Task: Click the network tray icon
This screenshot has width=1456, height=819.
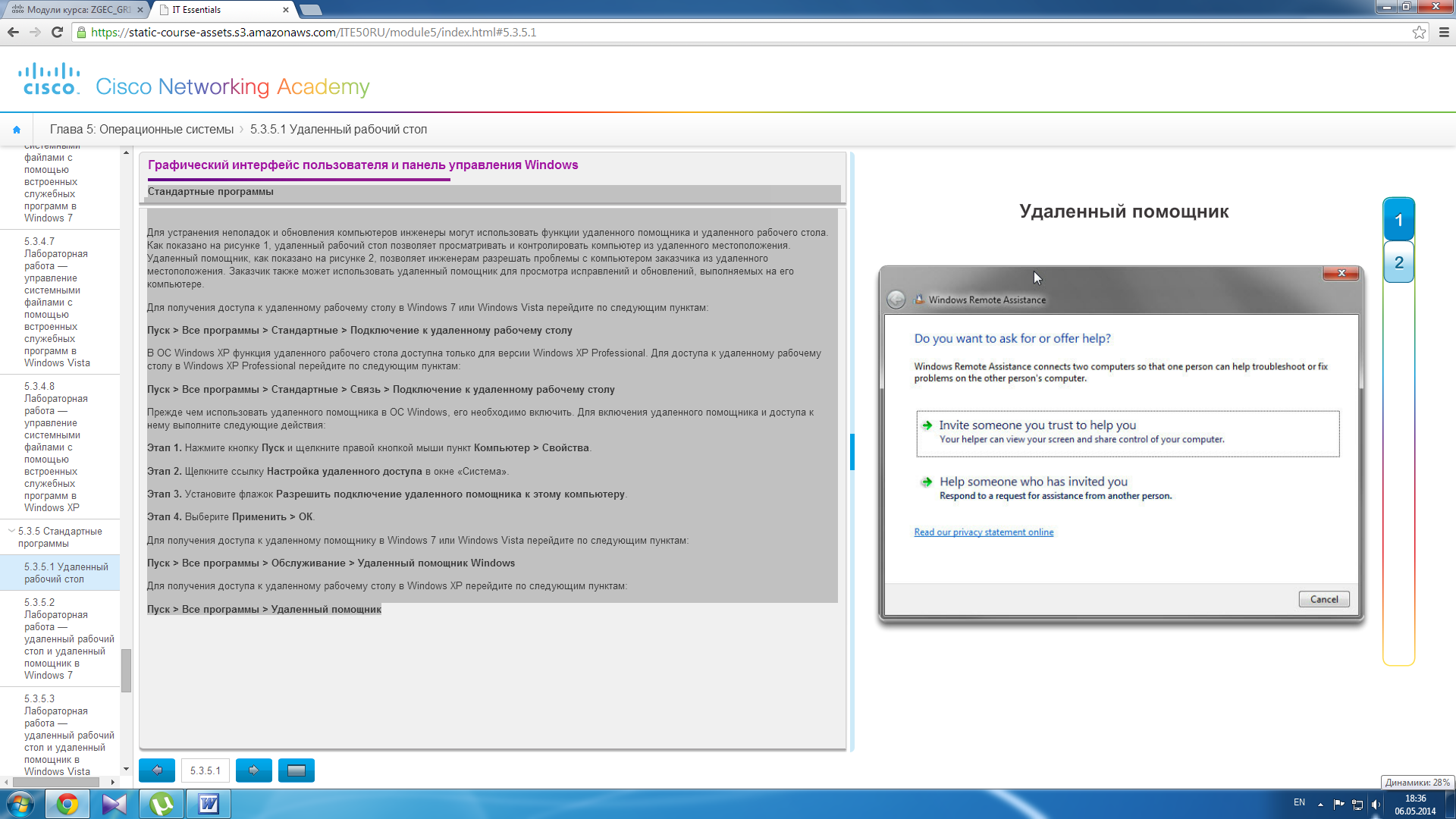Action: [1357, 805]
